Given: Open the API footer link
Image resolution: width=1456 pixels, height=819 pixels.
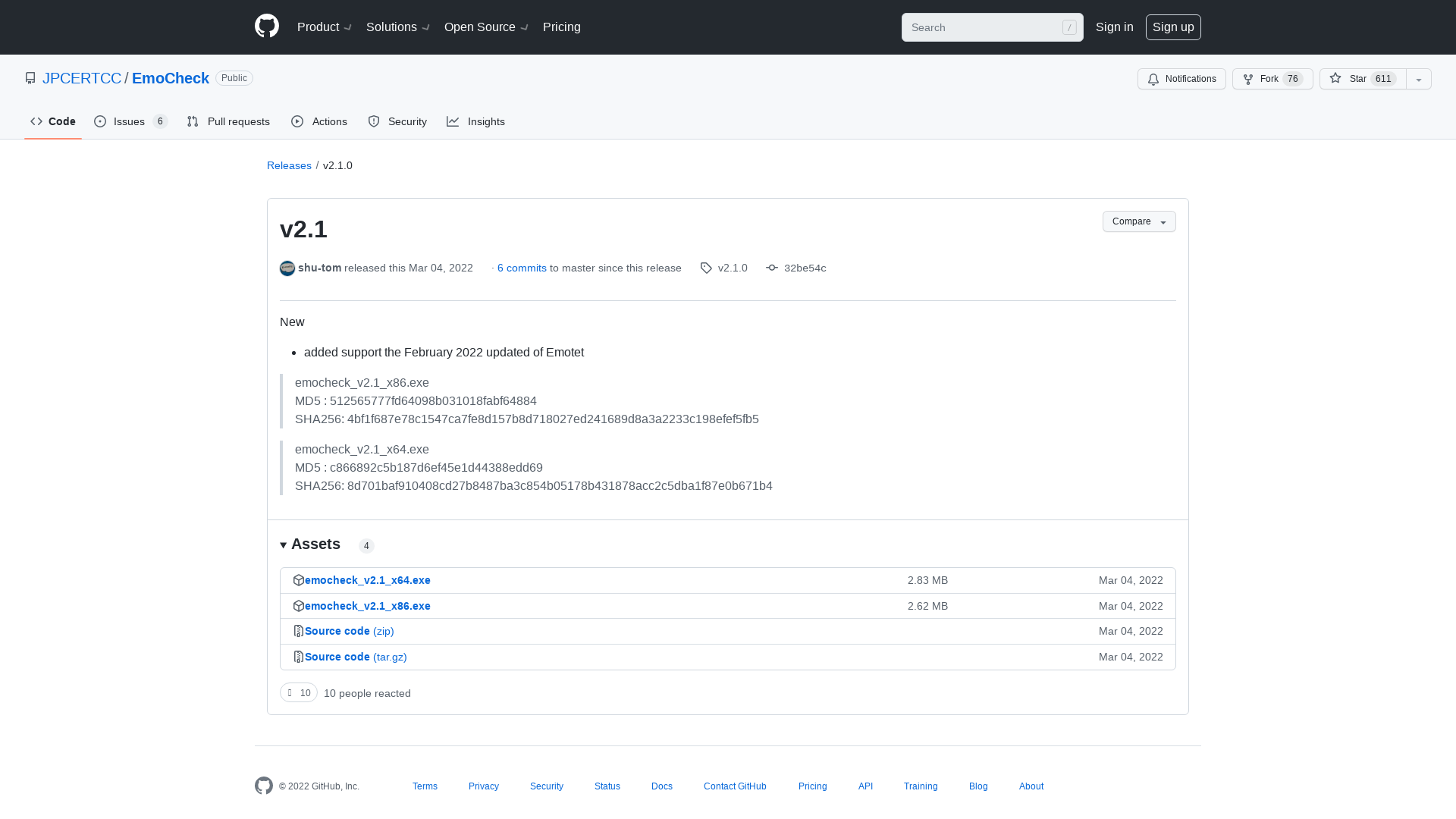Looking at the screenshot, I should click(x=865, y=786).
